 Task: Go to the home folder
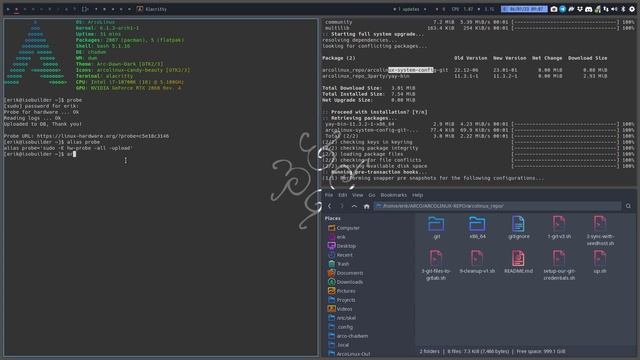pos(367,206)
